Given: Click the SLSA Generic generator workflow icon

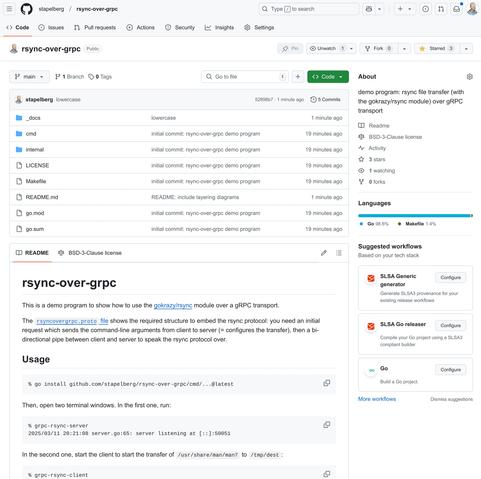Looking at the screenshot, I should 371,278.
